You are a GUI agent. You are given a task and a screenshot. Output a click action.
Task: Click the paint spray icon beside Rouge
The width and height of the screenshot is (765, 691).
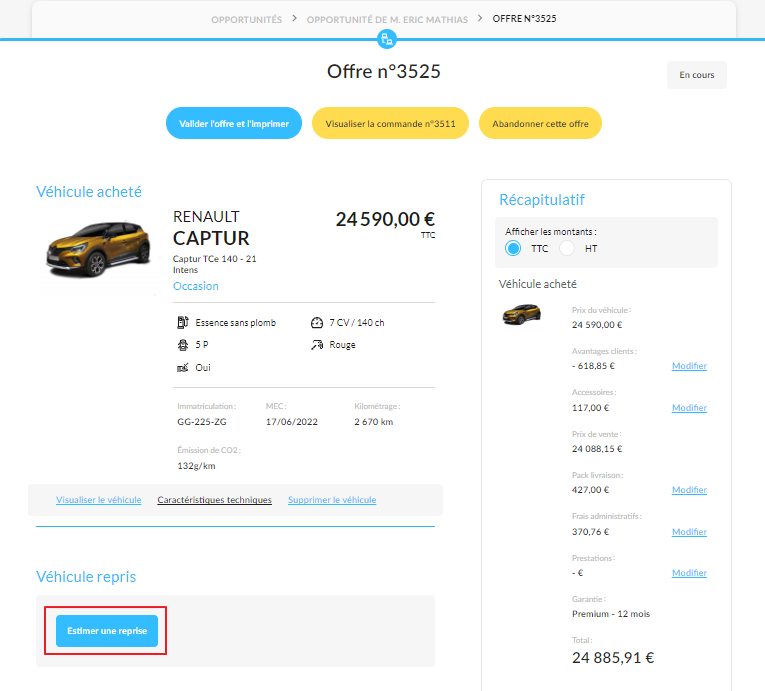pos(317,345)
